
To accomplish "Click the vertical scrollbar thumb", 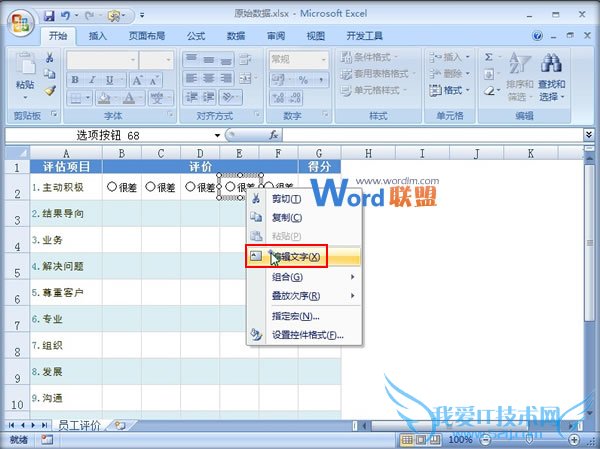I will pos(589,243).
